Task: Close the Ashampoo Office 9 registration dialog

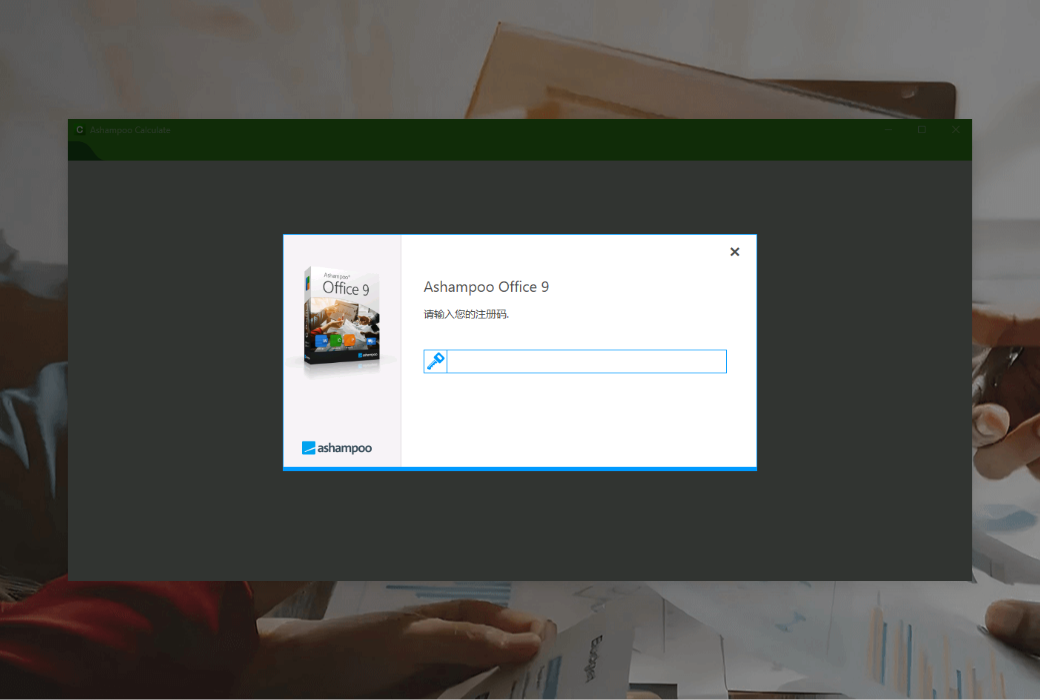Action: tap(734, 251)
